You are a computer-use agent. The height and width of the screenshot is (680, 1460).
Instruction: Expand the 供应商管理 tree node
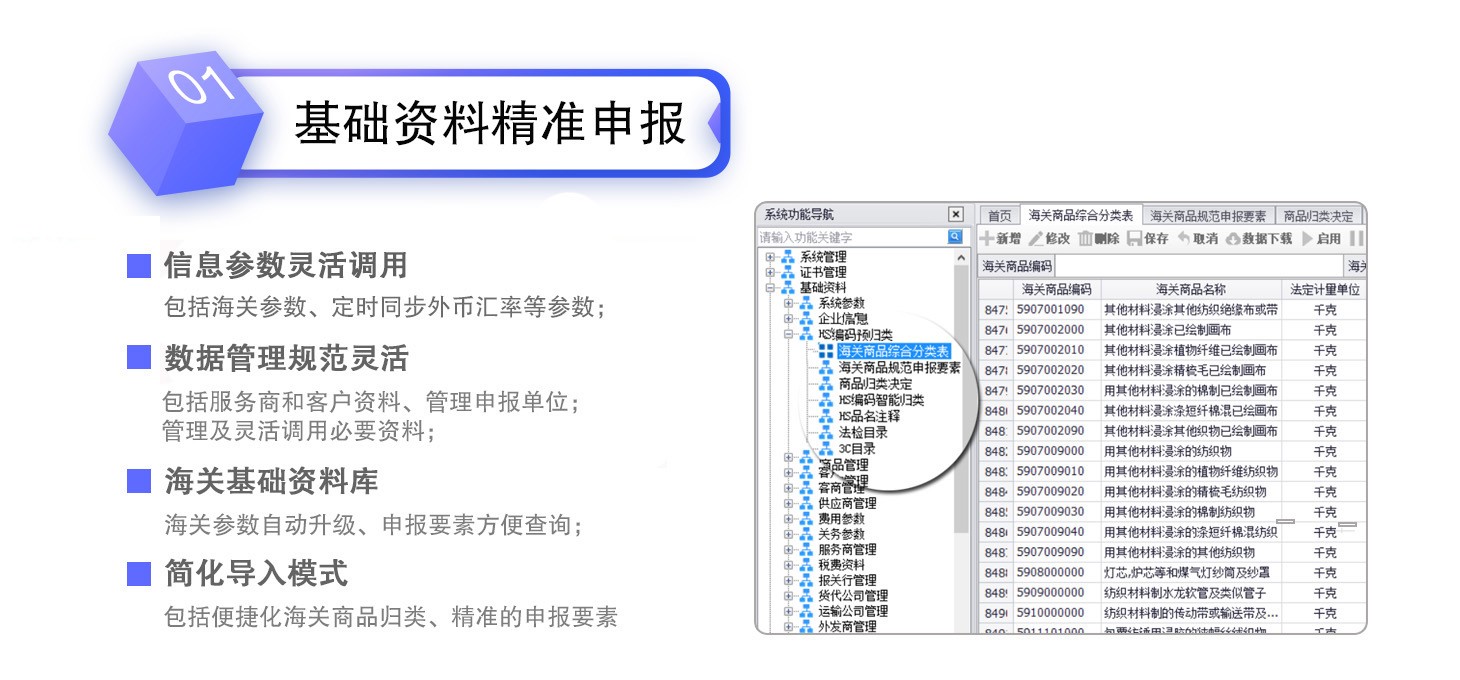tap(789, 504)
